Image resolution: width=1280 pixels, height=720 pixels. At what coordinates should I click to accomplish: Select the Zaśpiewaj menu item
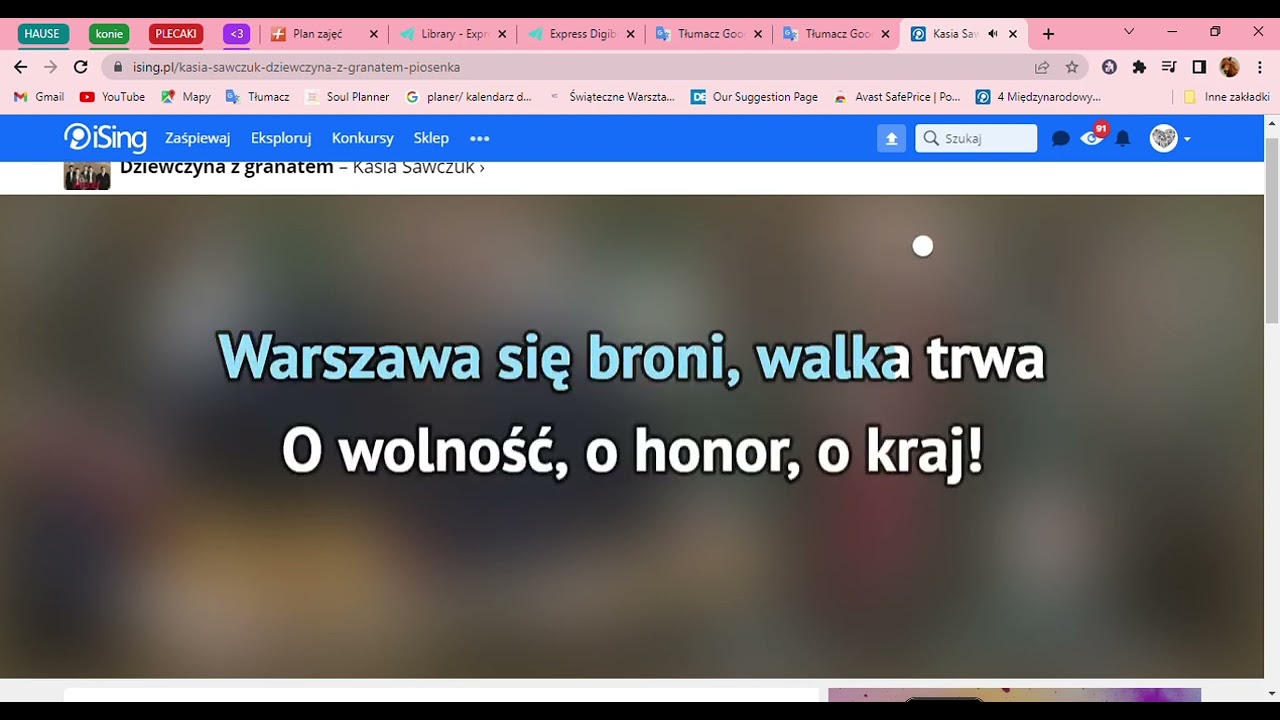(x=198, y=138)
